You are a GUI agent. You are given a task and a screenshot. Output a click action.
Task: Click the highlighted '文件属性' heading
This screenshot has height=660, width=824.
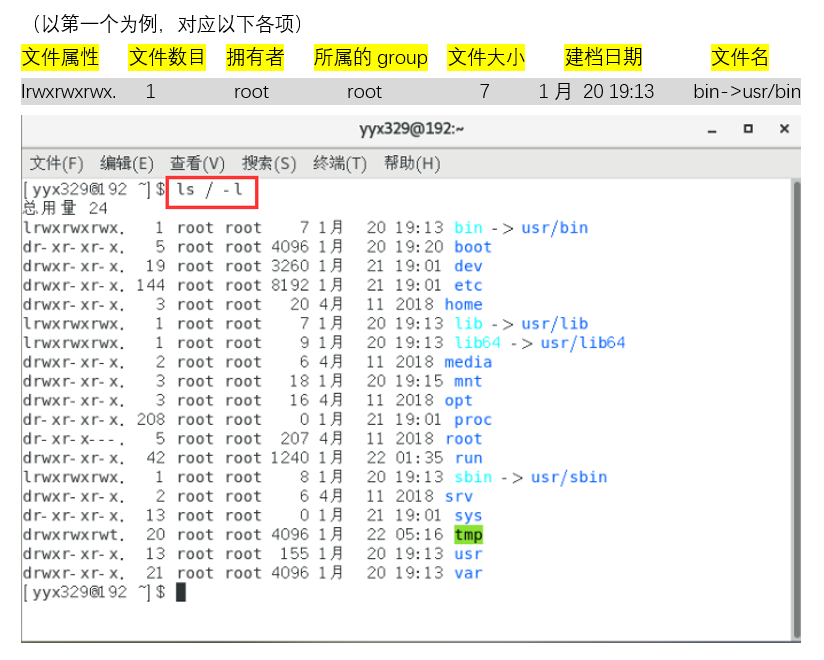pos(60,57)
